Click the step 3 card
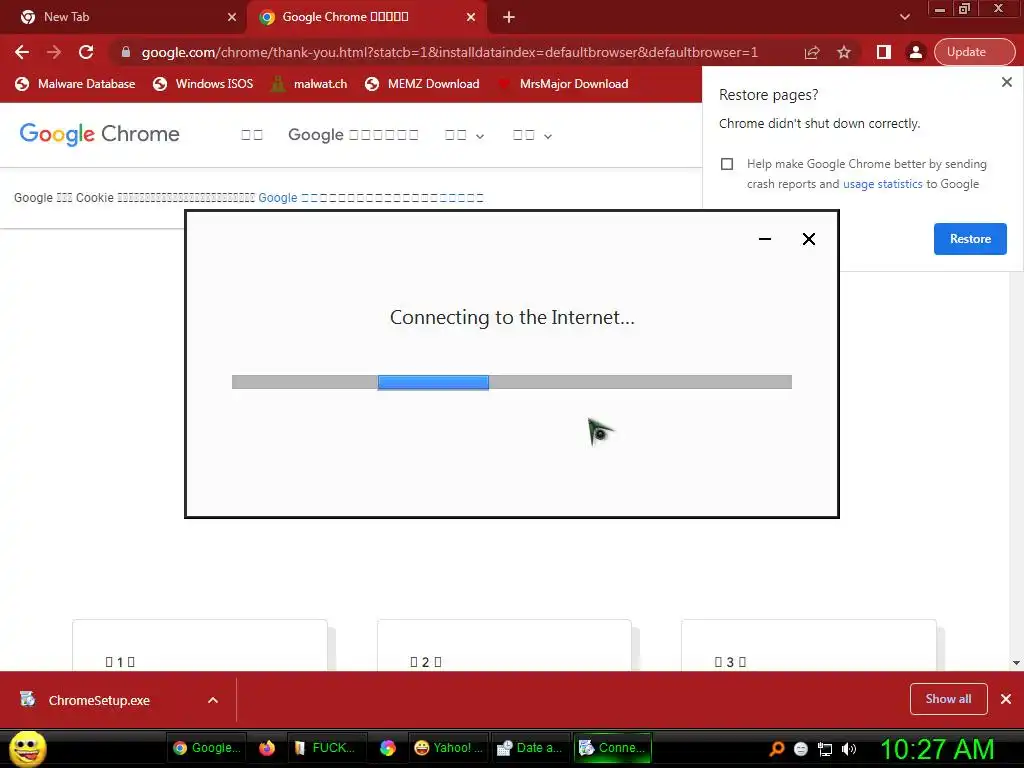 (808, 645)
